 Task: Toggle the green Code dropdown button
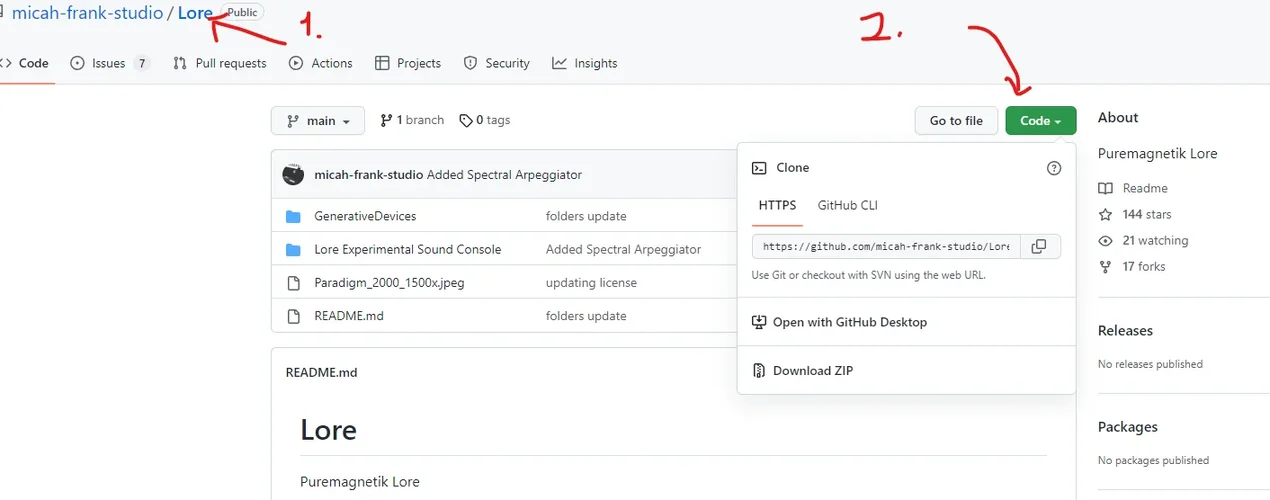(1041, 121)
